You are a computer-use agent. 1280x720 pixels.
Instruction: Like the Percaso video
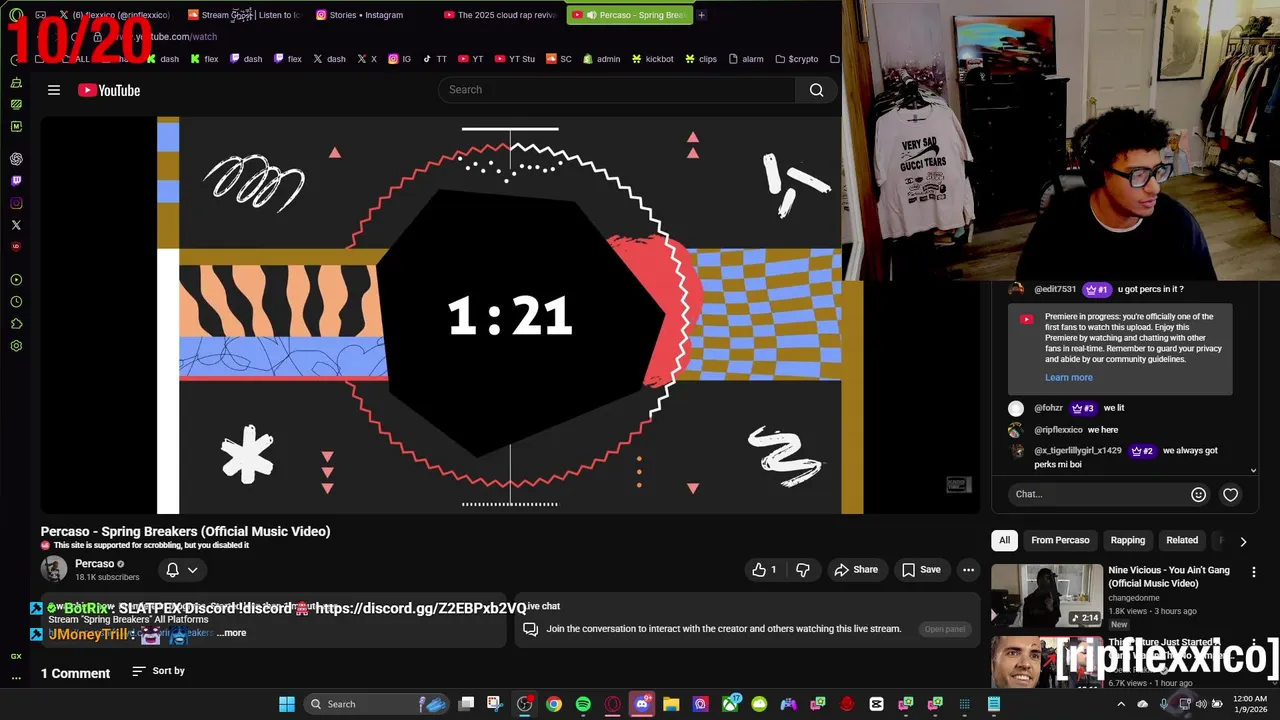click(764, 570)
